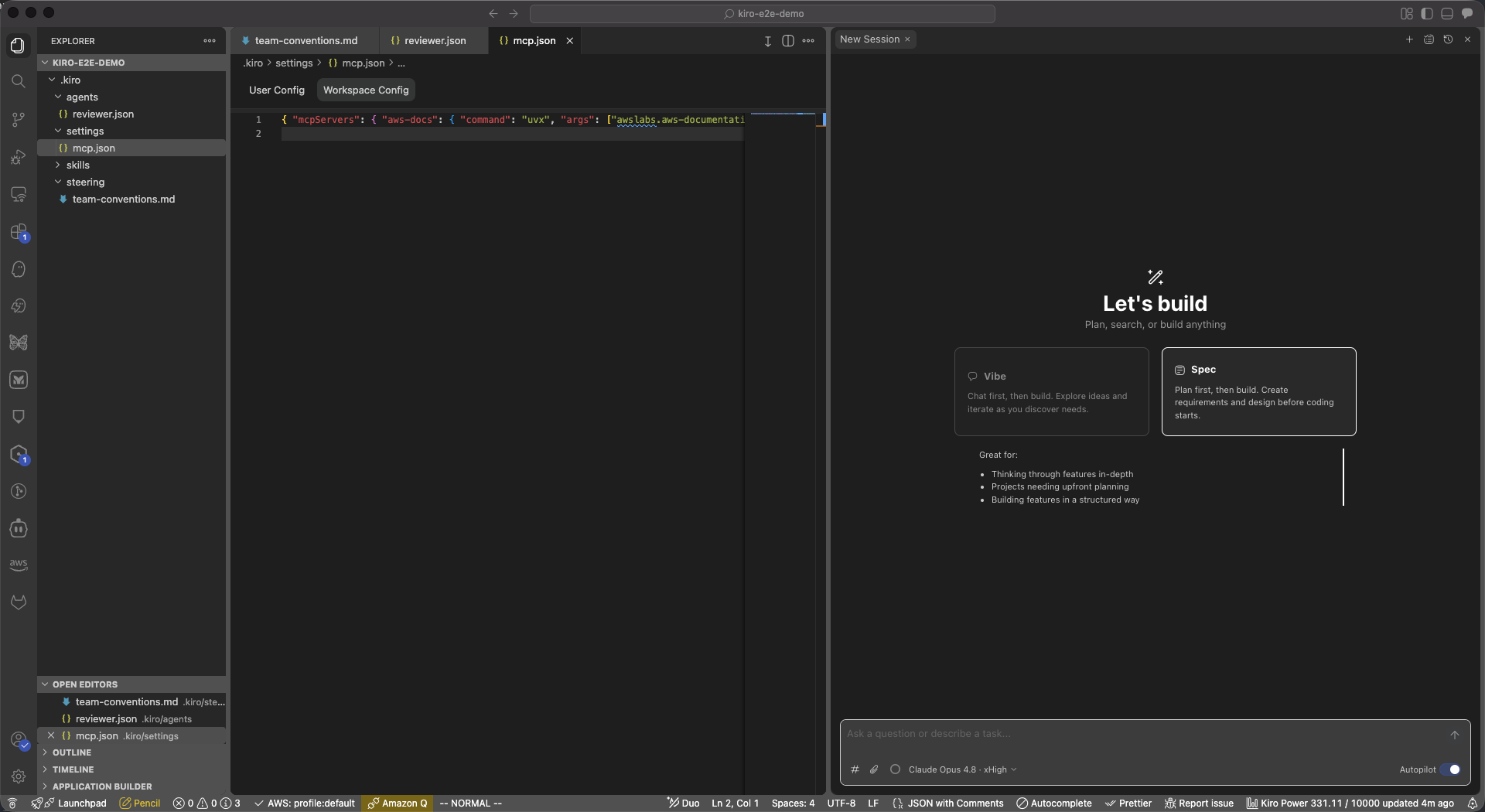Toggle the Autopilot switch

click(x=1450, y=769)
